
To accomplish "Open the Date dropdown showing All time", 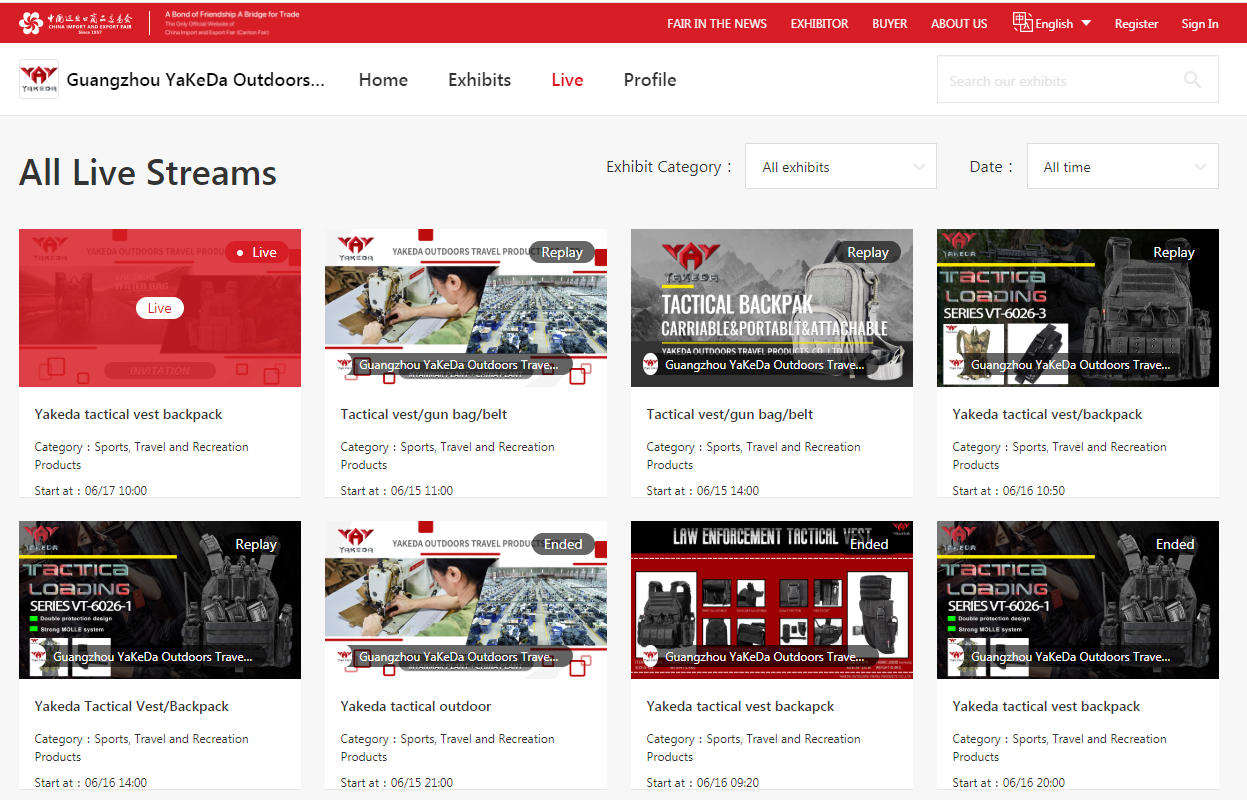I will click(x=1123, y=166).
